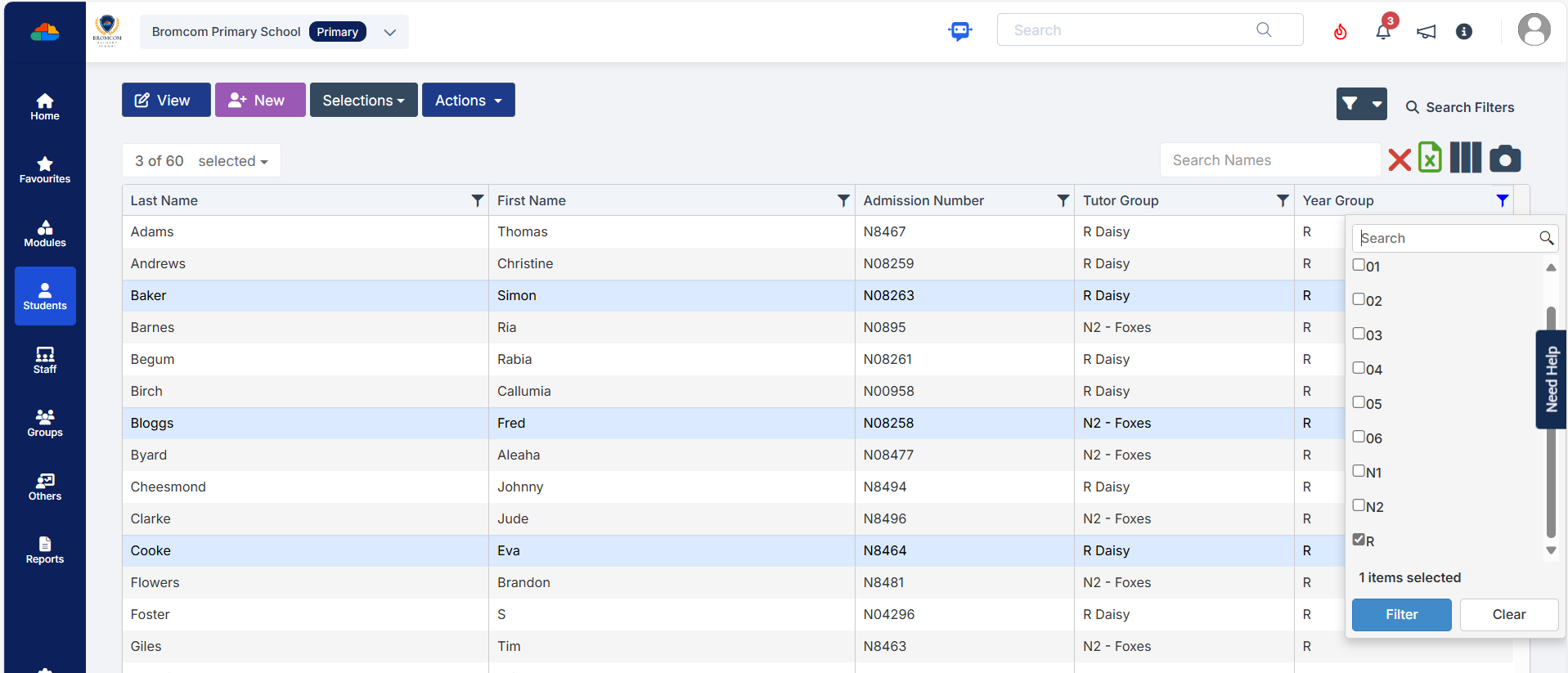Go to Staff in the sidebar
Image resolution: width=1568 pixels, height=673 pixels.
click(x=45, y=360)
